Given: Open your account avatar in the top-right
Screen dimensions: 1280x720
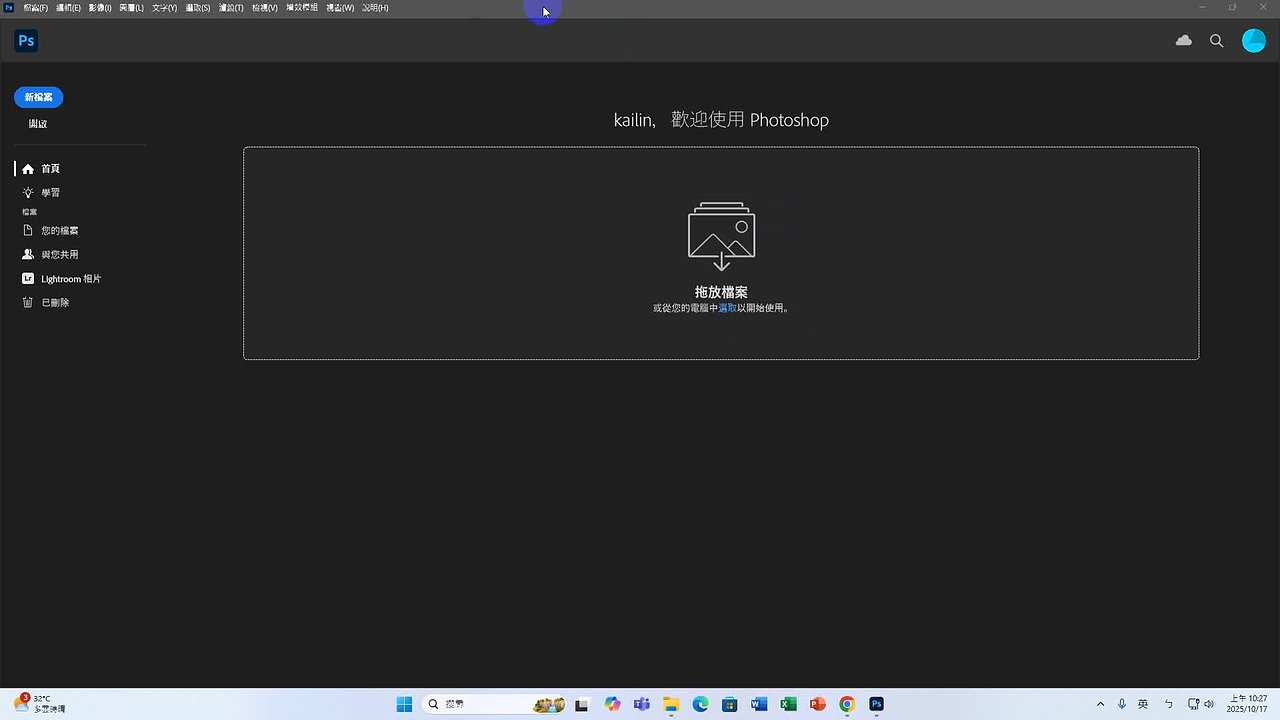Looking at the screenshot, I should click(1254, 40).
